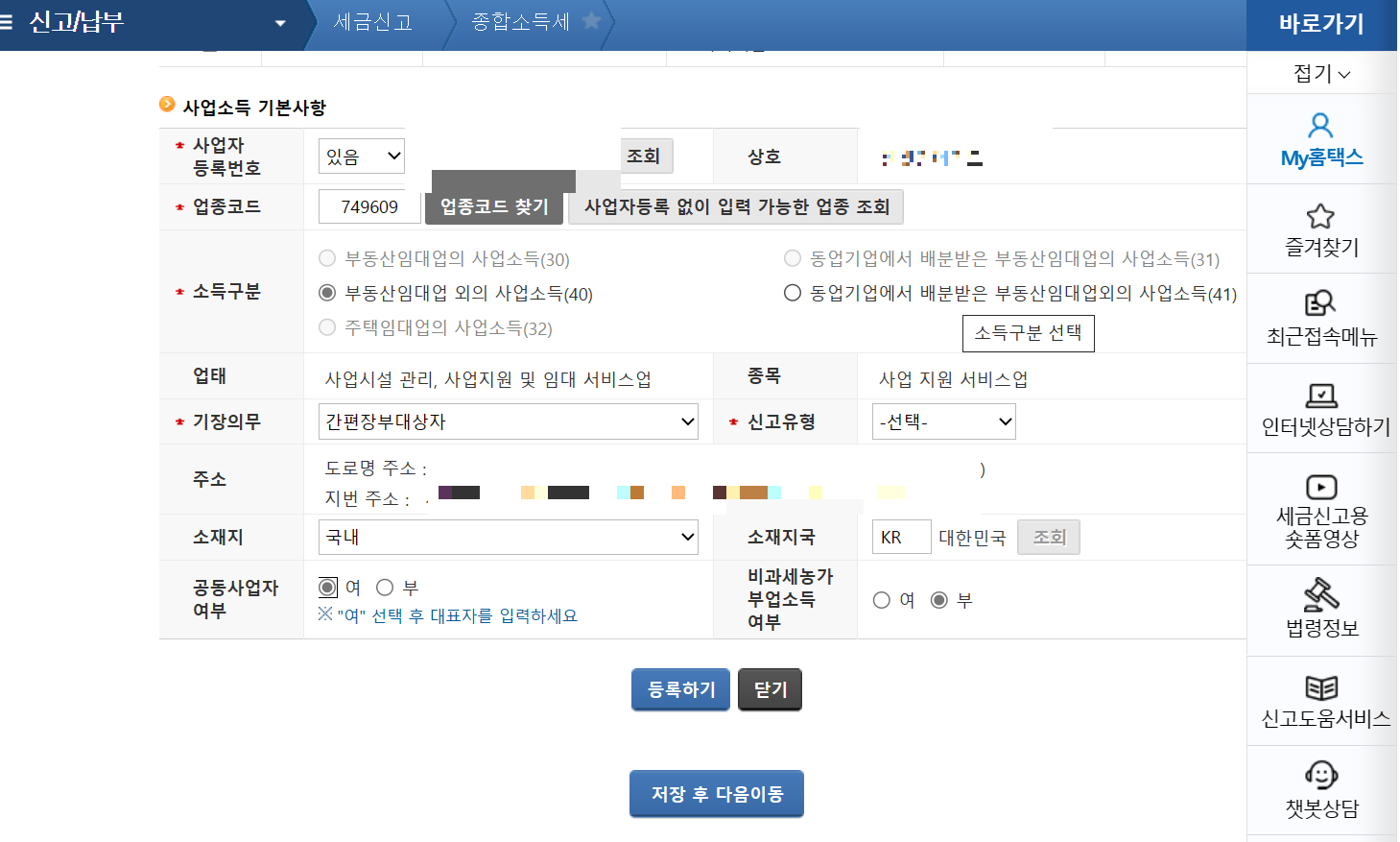Click the 조회 button beside 사업자등록번호
This screenshot has height=842, width=1400.
[644, 156]
